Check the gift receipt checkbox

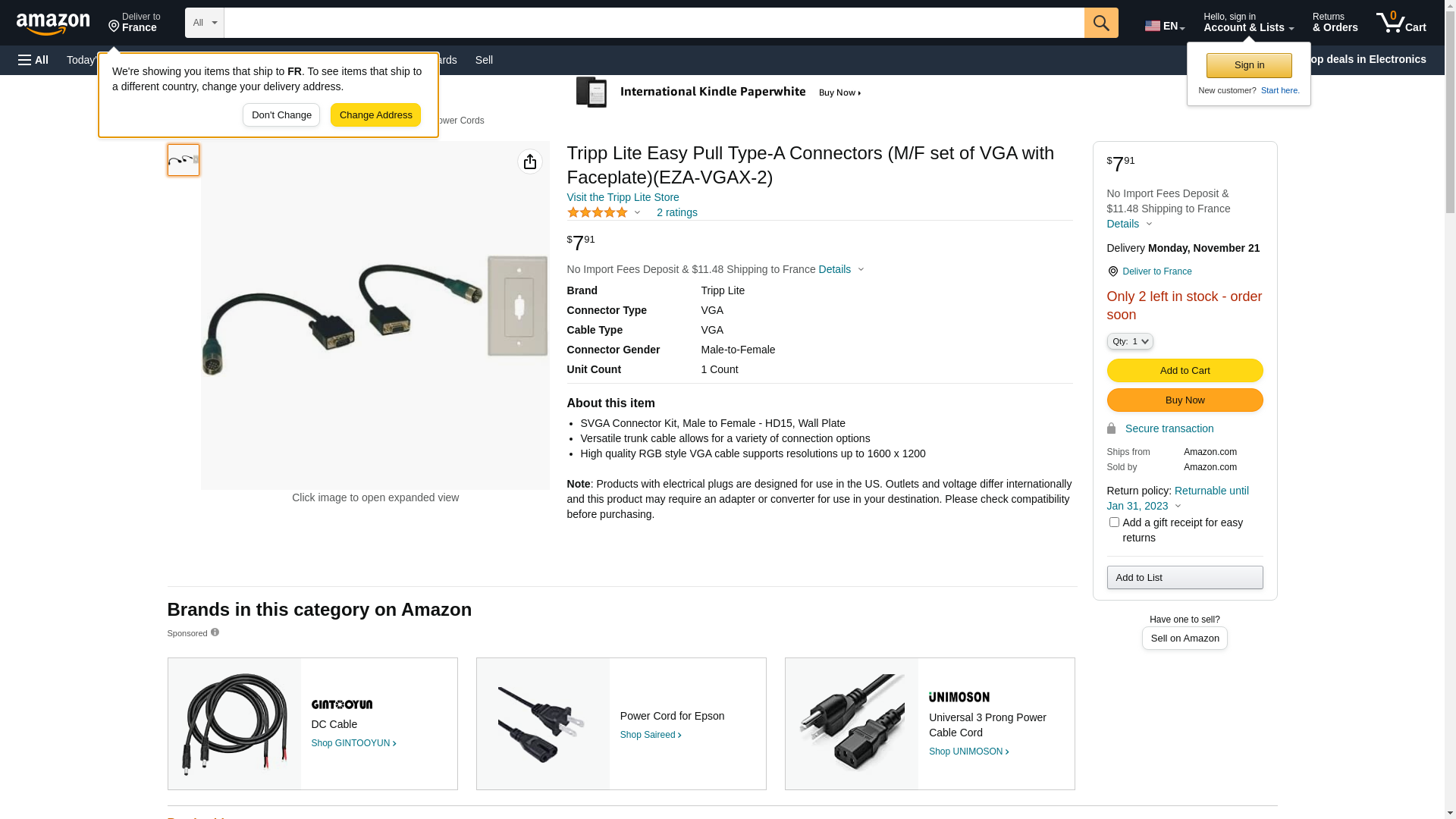pyautogui.click(x=1114, y=522)
